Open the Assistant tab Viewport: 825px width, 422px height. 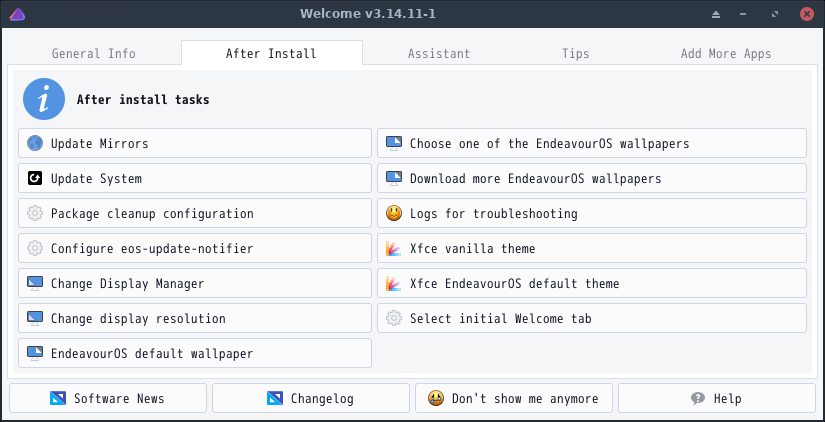439,53
